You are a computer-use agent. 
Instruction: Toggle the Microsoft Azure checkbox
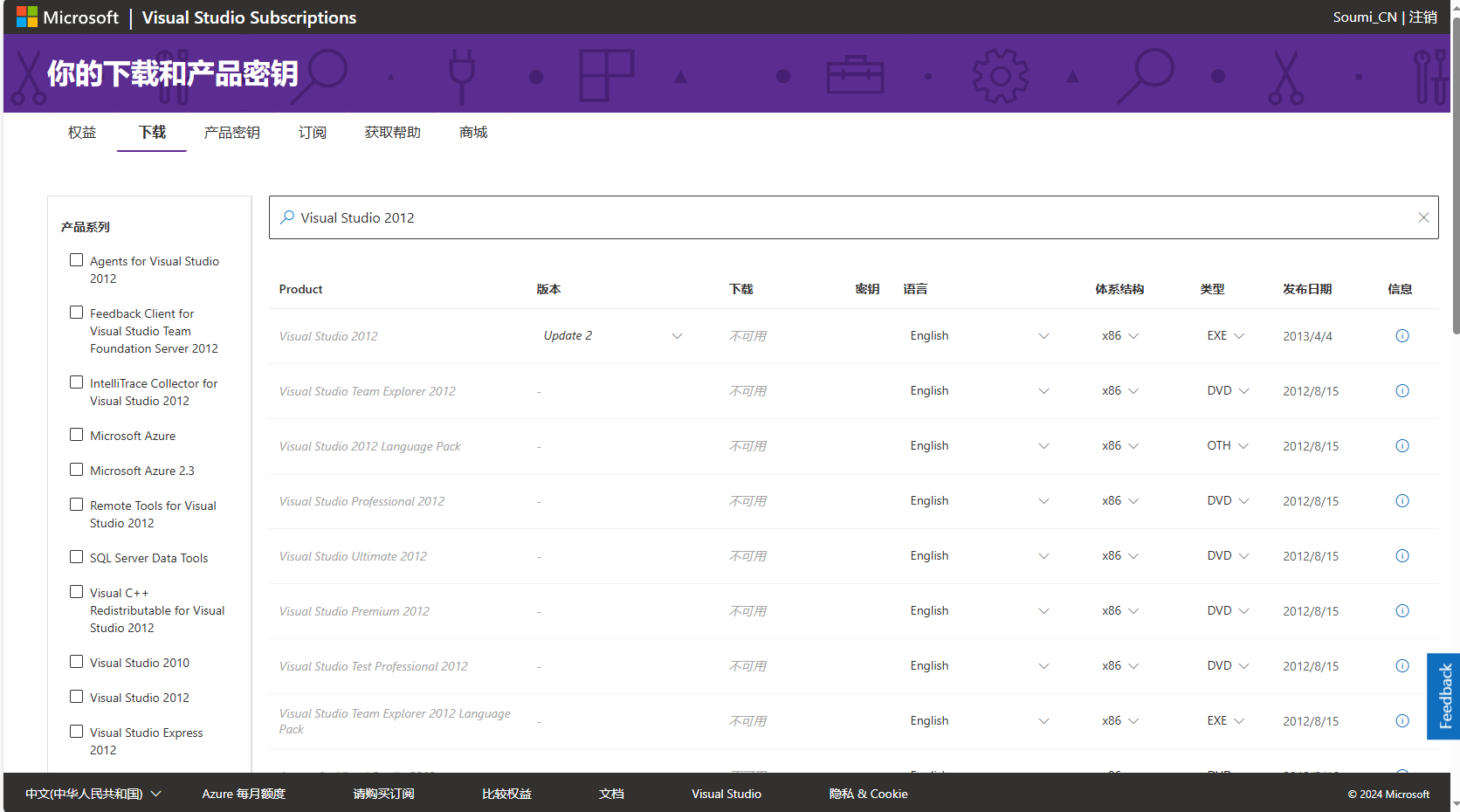coord(77,435)
